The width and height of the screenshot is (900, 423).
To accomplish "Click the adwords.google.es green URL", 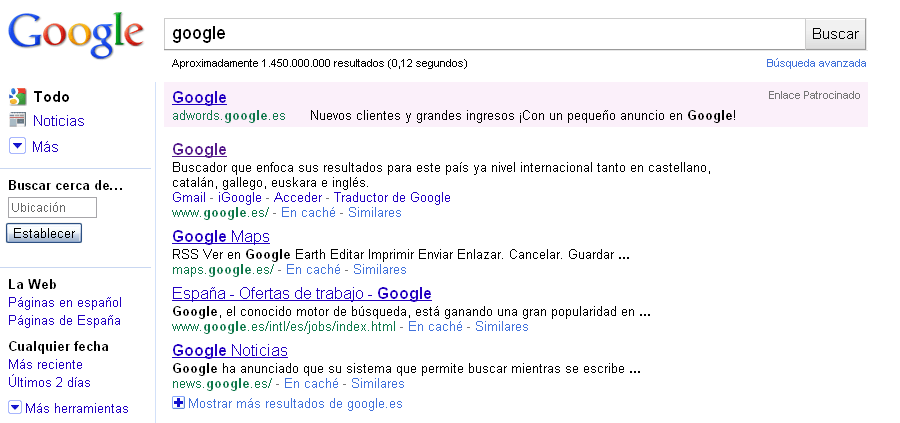I will 229,116.
